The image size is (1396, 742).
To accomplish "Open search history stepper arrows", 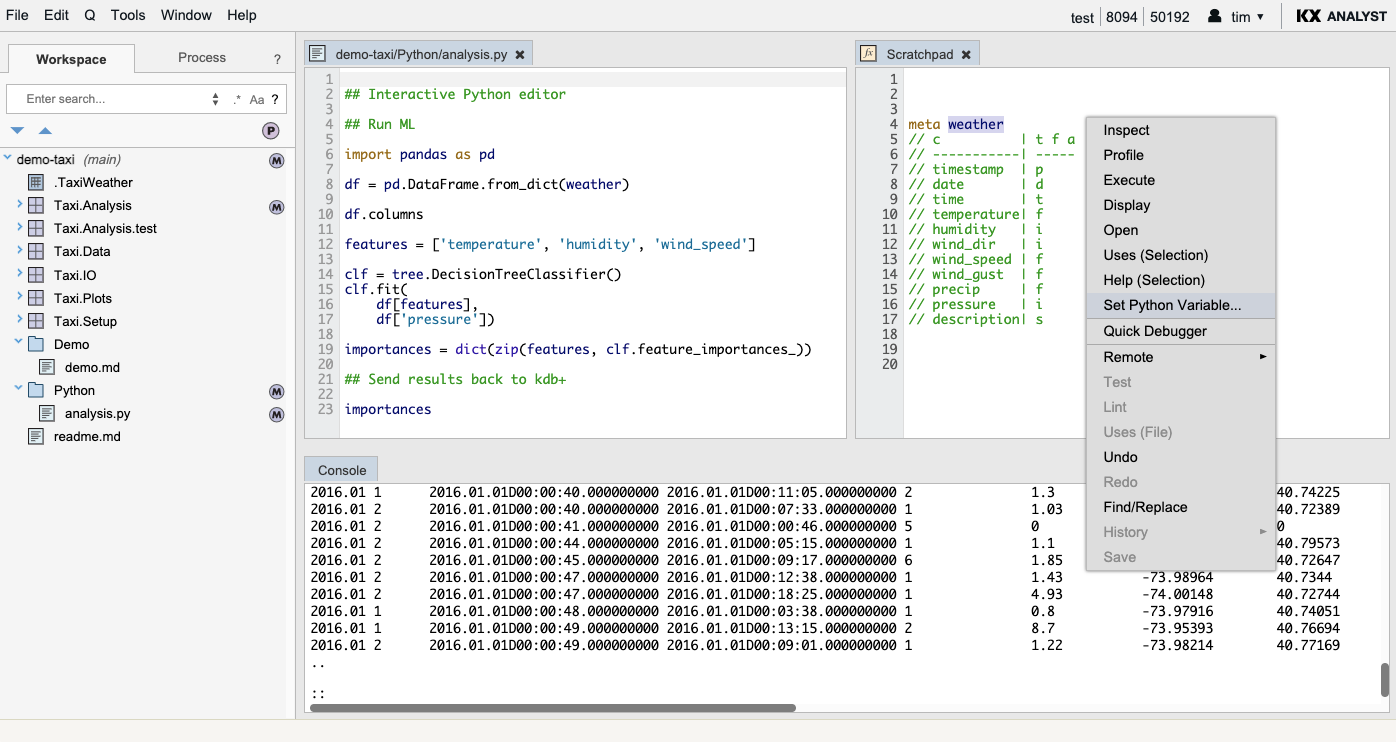I will 216,99.
